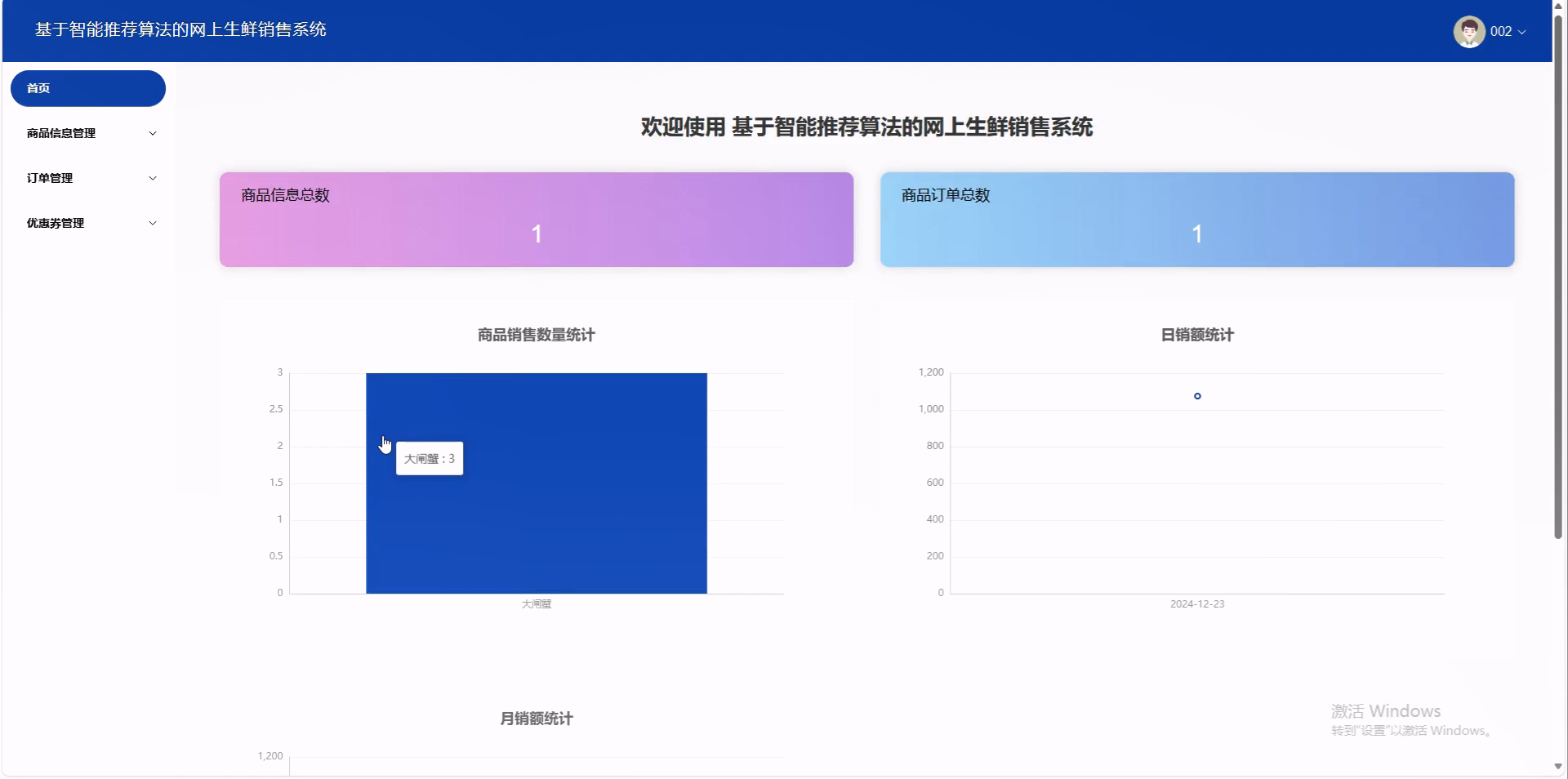The height and width of the screenshot is (779, 1568).
Task: Click the chevron next to 优惠券管理
Action: (153, 223)
